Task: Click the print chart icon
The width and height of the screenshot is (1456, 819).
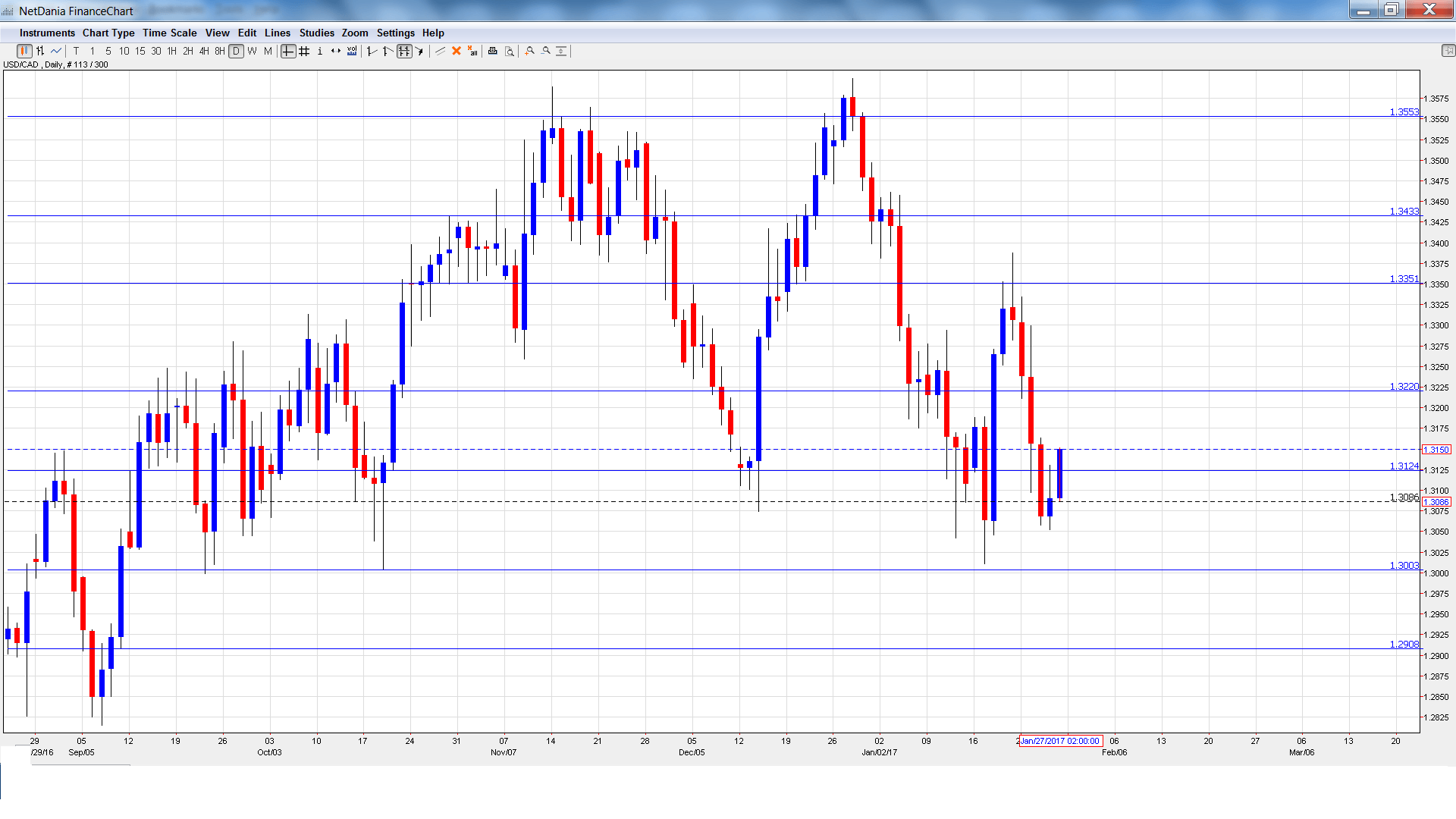Action: 493,51
